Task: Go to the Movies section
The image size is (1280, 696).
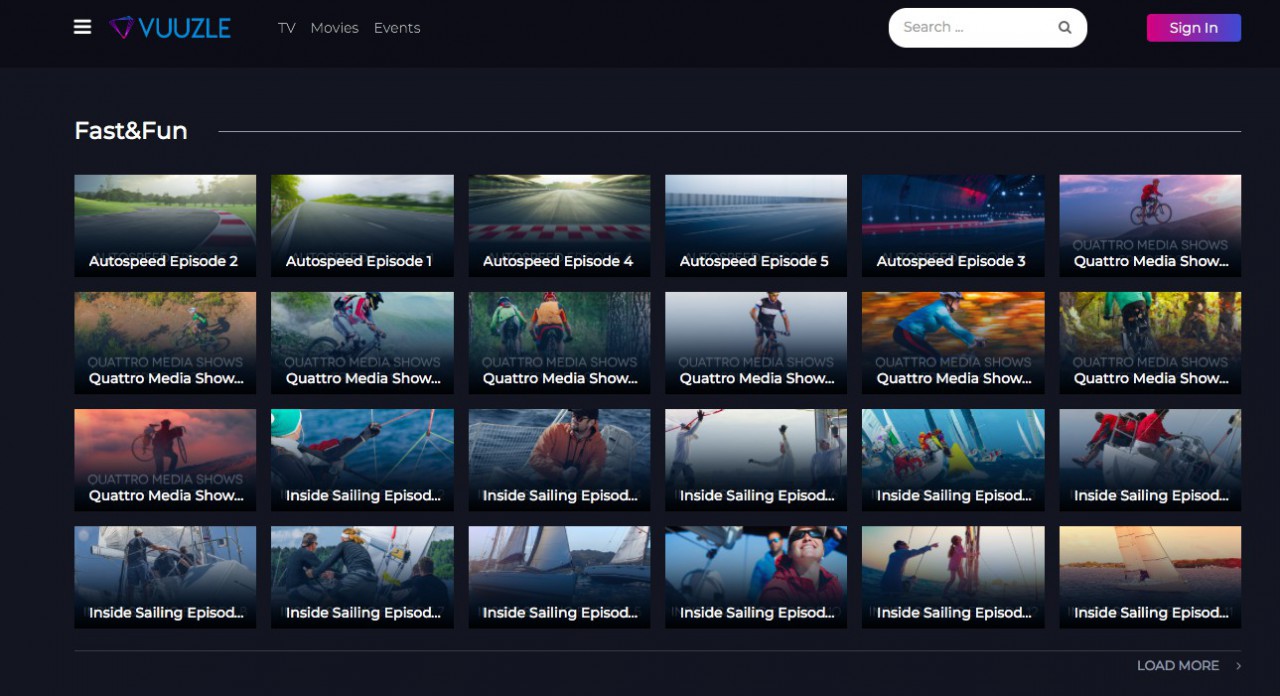Action: point(334,28)
